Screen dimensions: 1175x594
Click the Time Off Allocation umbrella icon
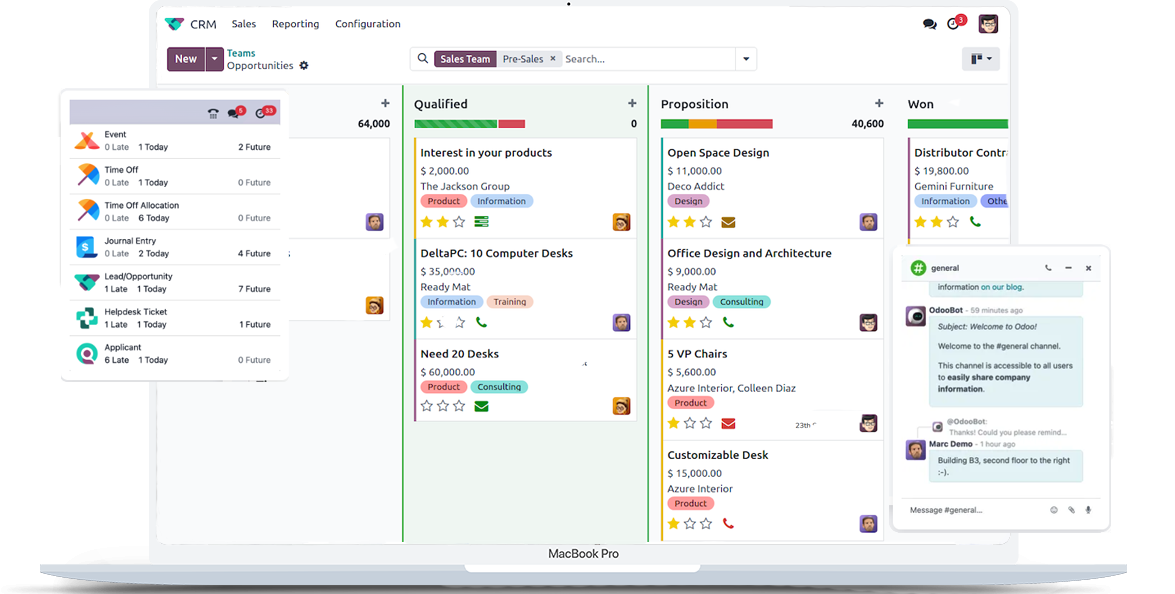tap(87, 211)
